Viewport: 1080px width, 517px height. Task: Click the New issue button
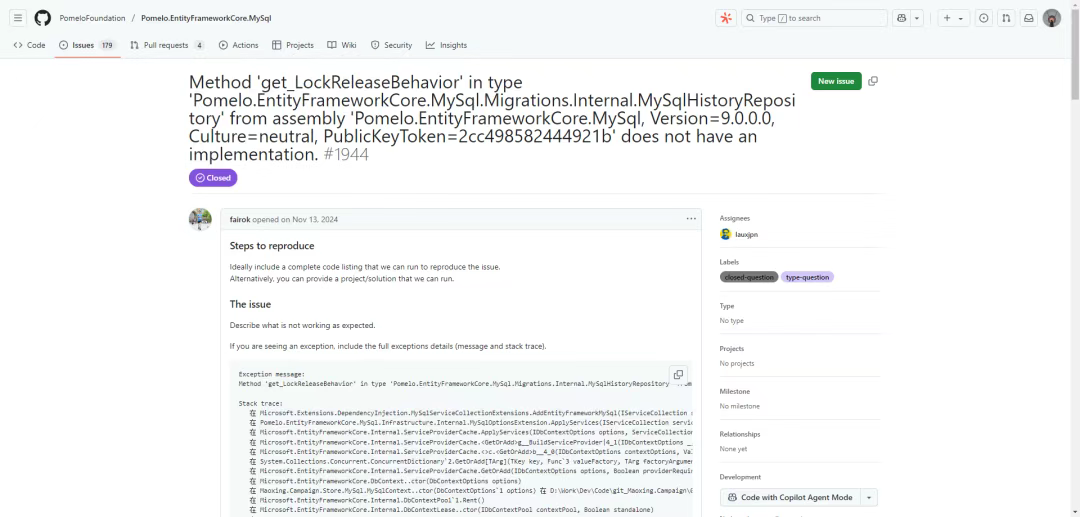point(836,81)
